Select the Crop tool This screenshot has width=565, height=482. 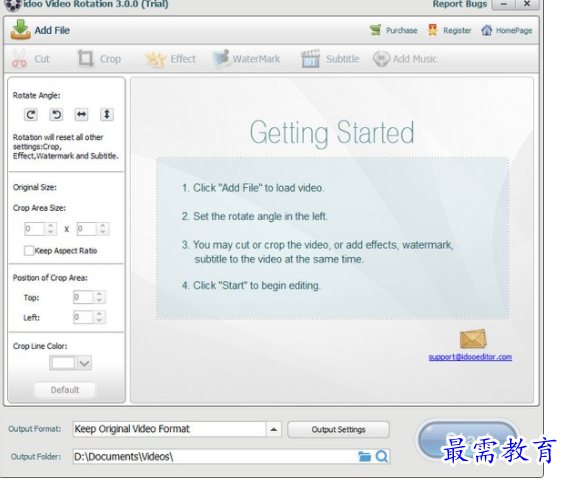[x=99, y=59]
